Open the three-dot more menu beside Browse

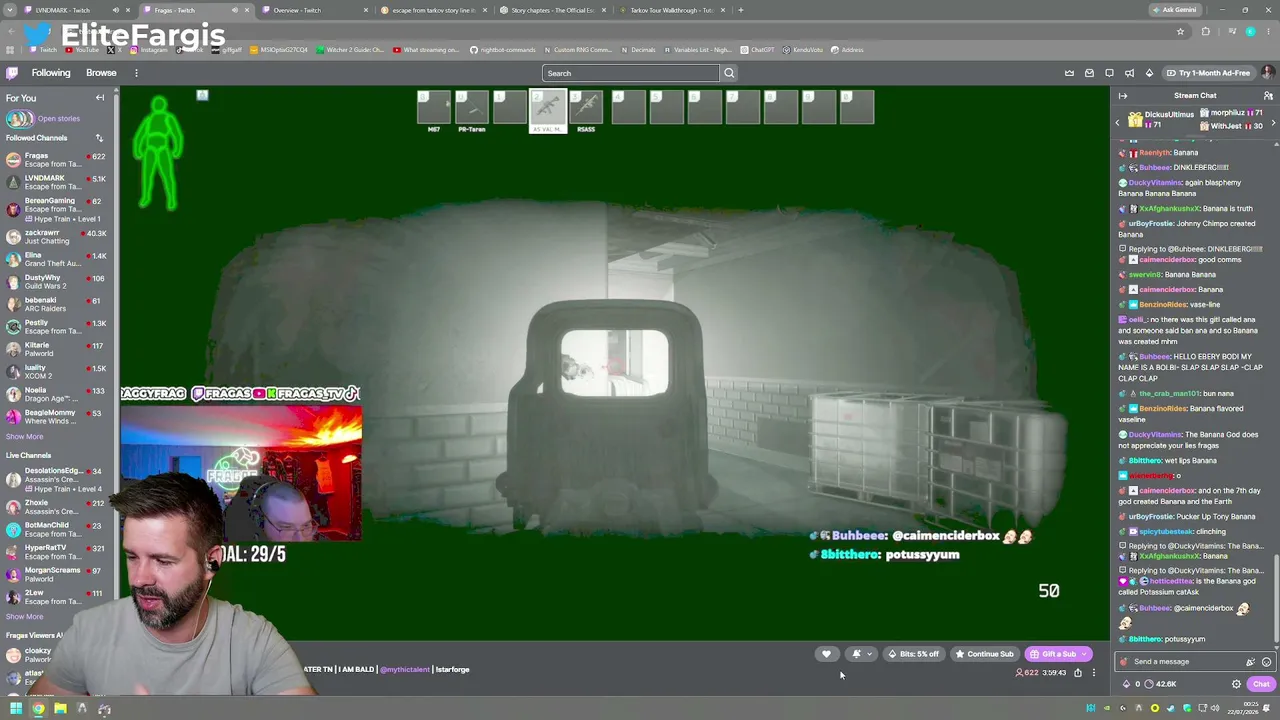tap(136, 73)
